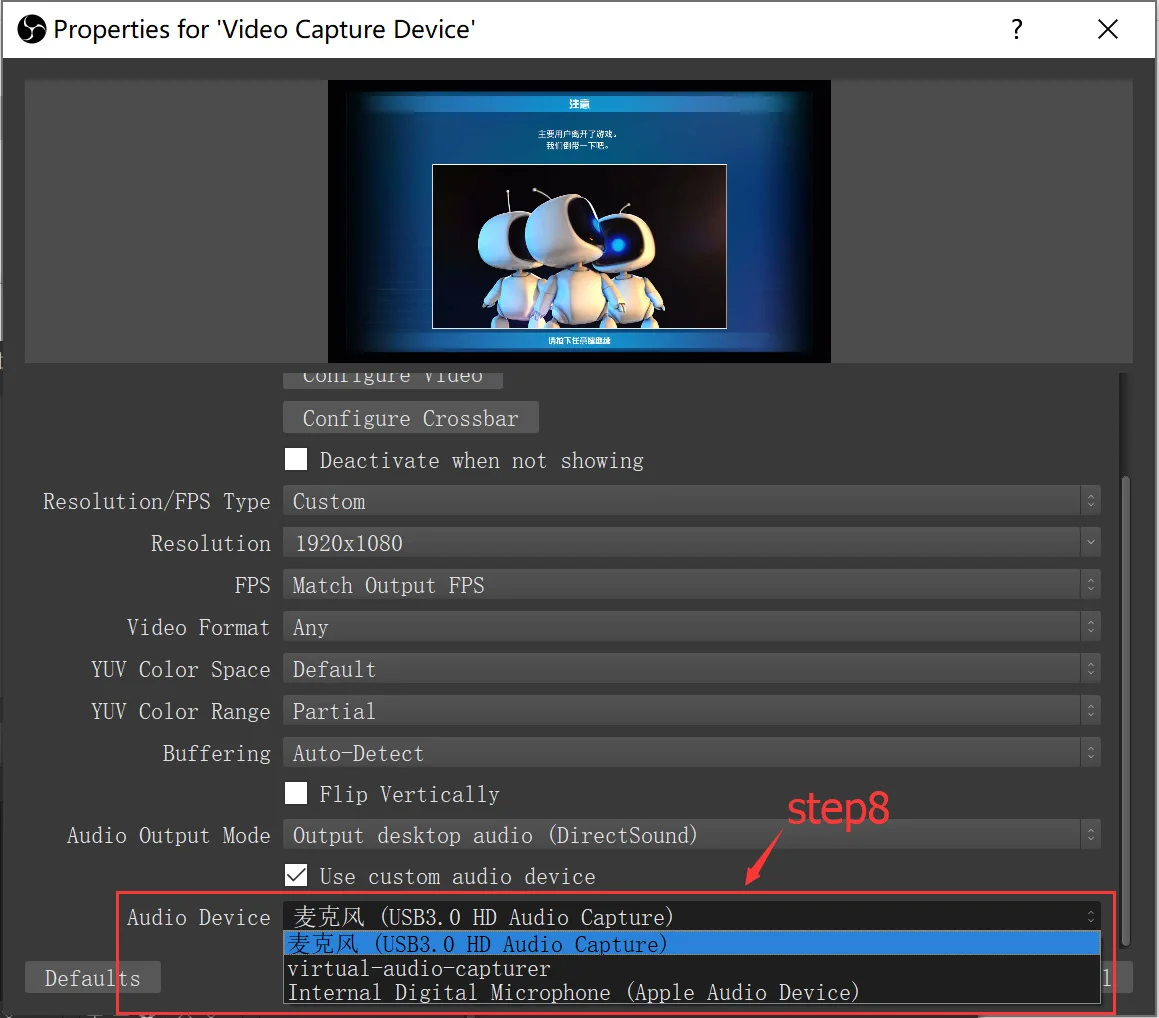Click the Configure Crossbar button
Screen dimensions: 1159x1018
point(411,418)
